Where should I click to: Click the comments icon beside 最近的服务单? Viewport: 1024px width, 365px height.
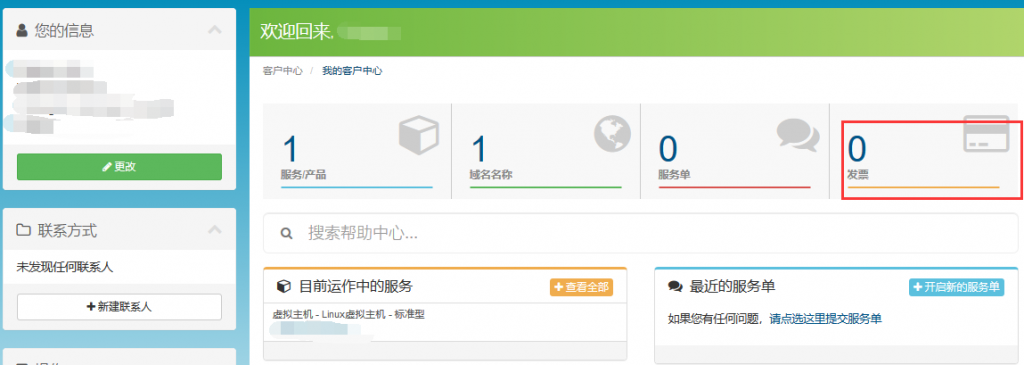[x=675, y=286]
